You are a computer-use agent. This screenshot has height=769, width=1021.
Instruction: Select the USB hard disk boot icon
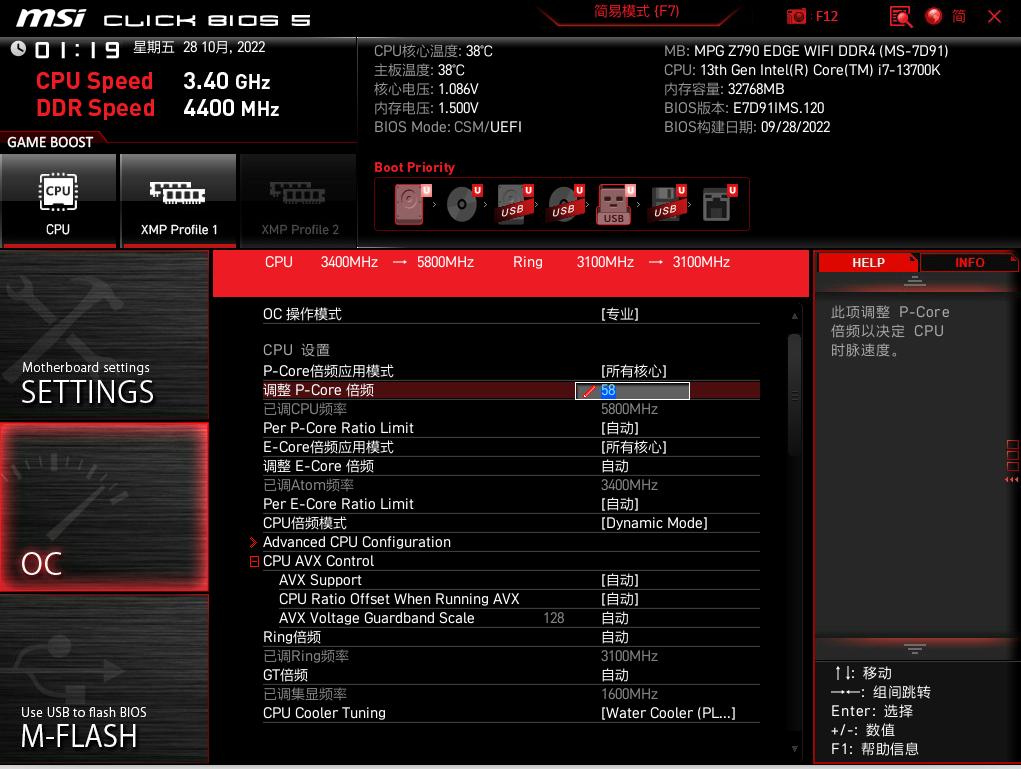click(515, 204)
